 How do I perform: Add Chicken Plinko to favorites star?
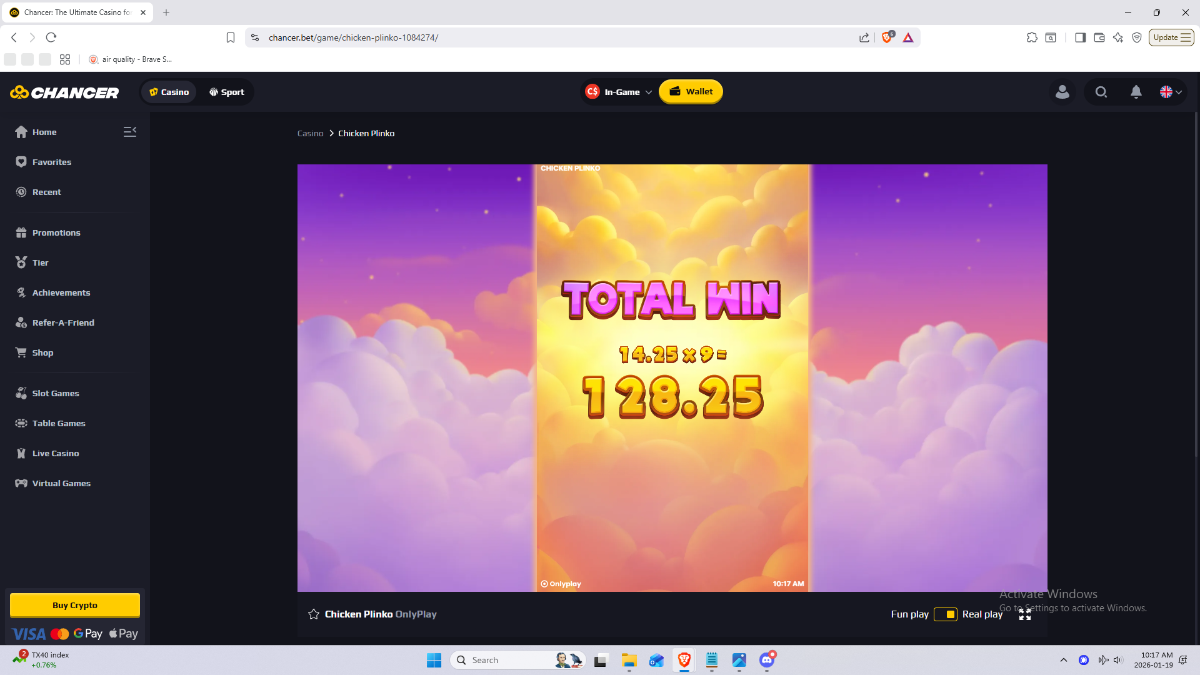[314, 614]
